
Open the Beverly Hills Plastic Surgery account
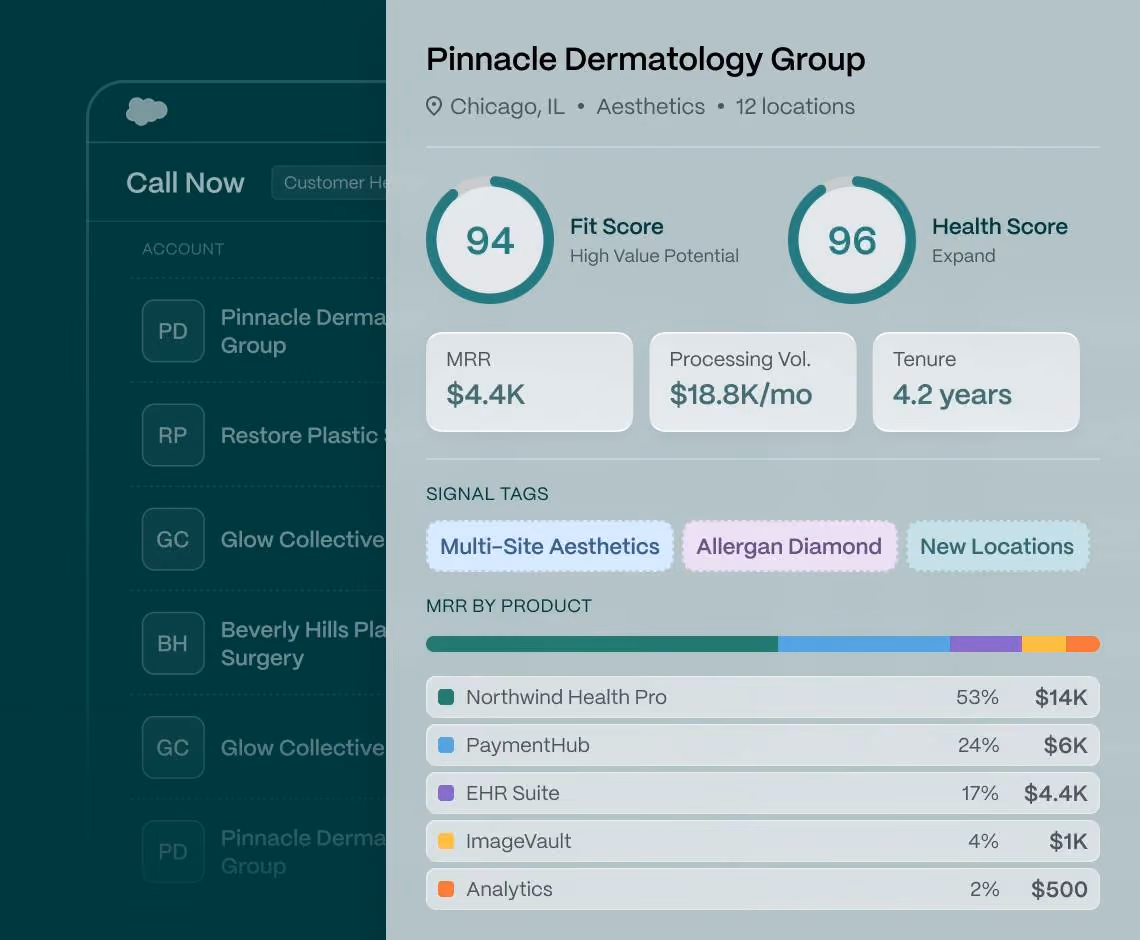click(x=258, y=643)
